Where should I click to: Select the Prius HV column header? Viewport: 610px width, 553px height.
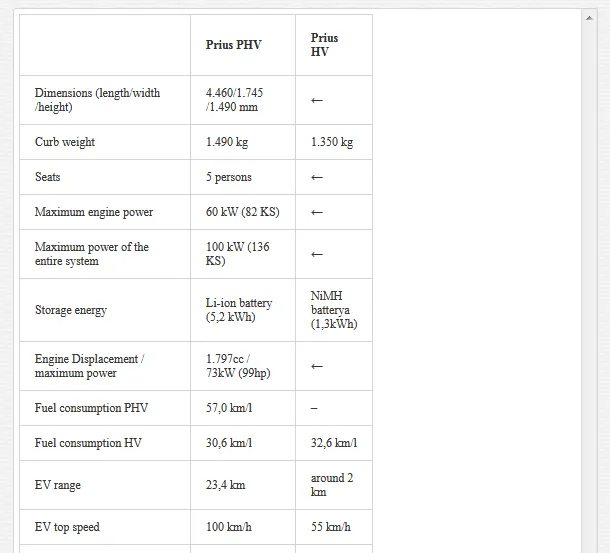tap(324, 45)
